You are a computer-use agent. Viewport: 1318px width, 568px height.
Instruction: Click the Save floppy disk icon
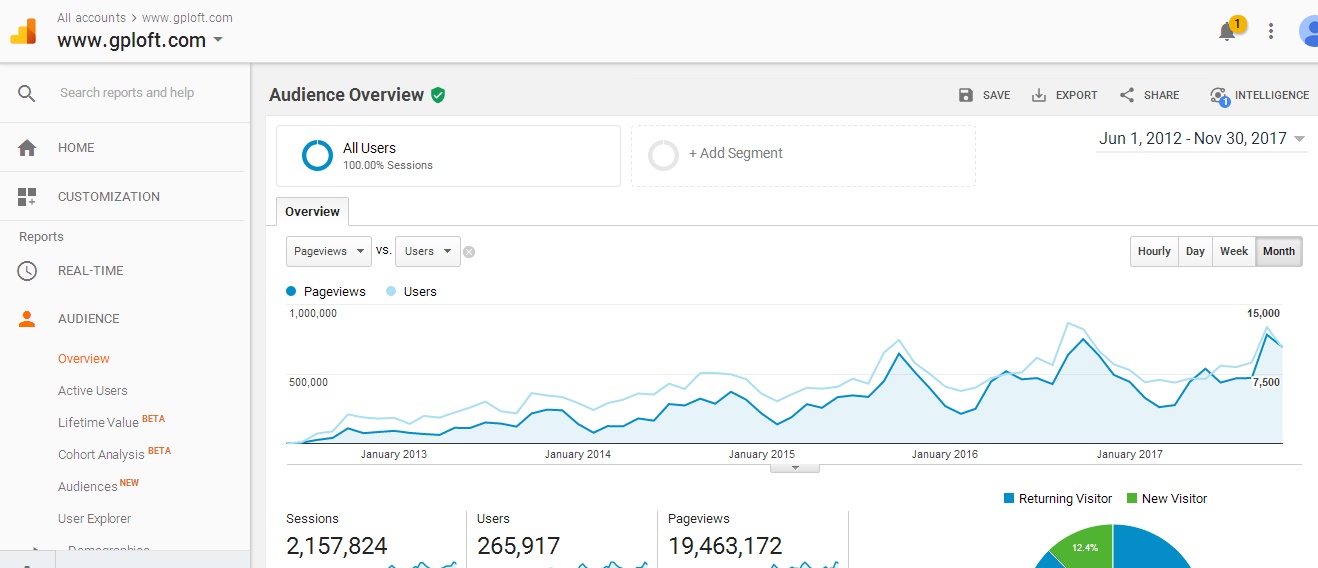[966, 95]
